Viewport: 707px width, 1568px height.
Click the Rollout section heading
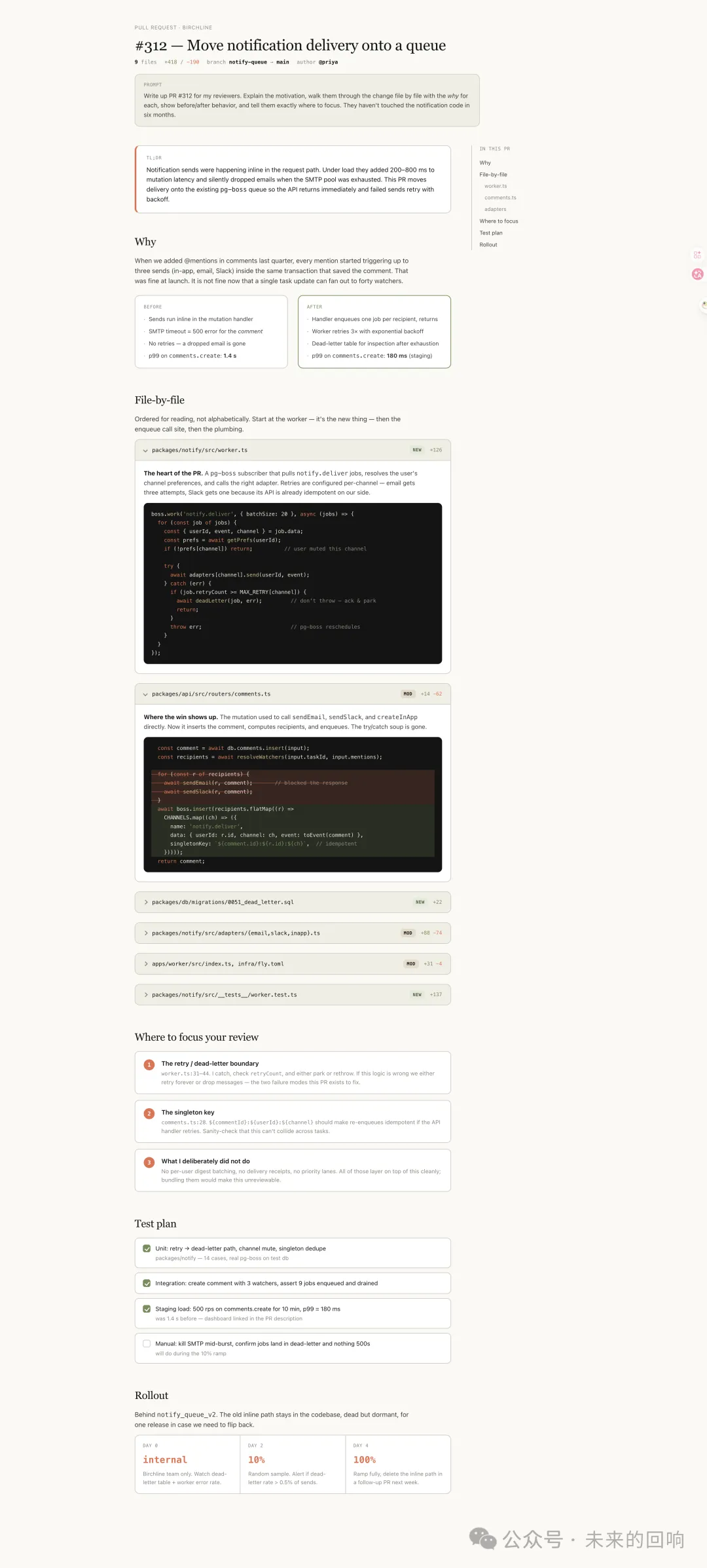(x=151, y=1396)
